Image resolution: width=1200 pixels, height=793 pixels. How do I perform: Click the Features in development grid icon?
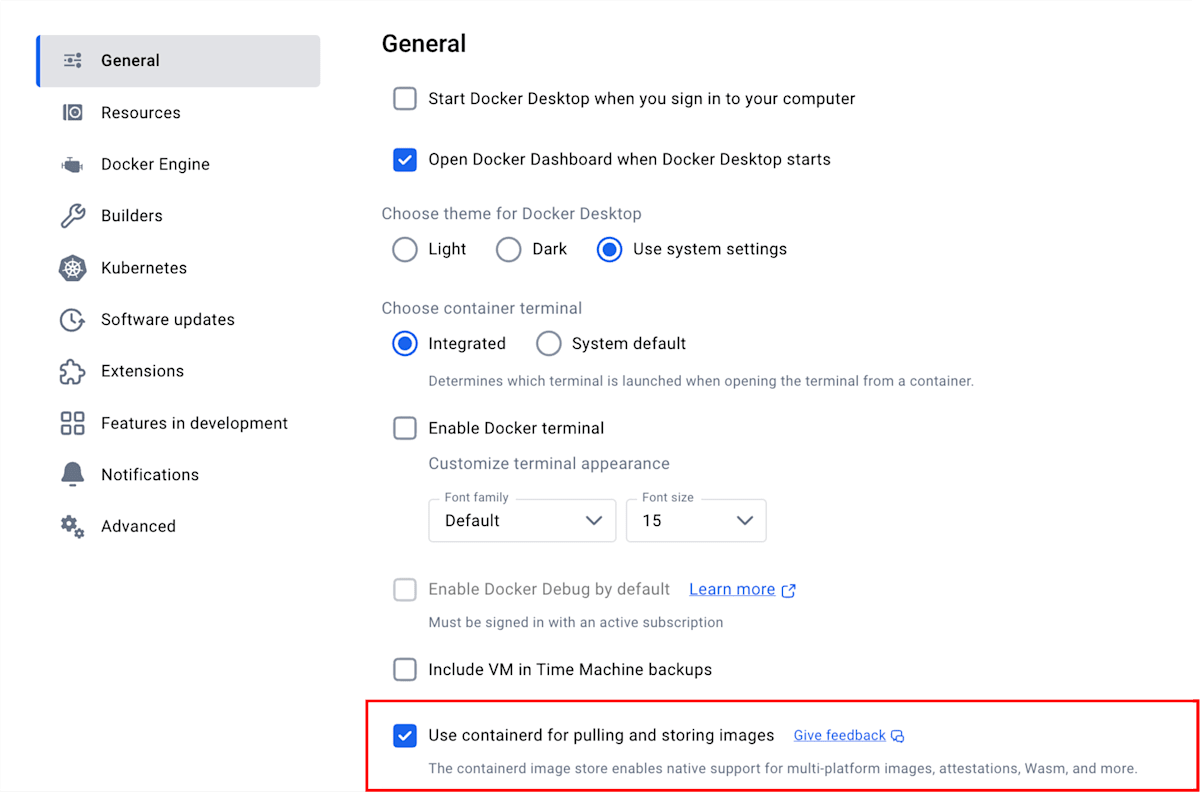(73, 423)
